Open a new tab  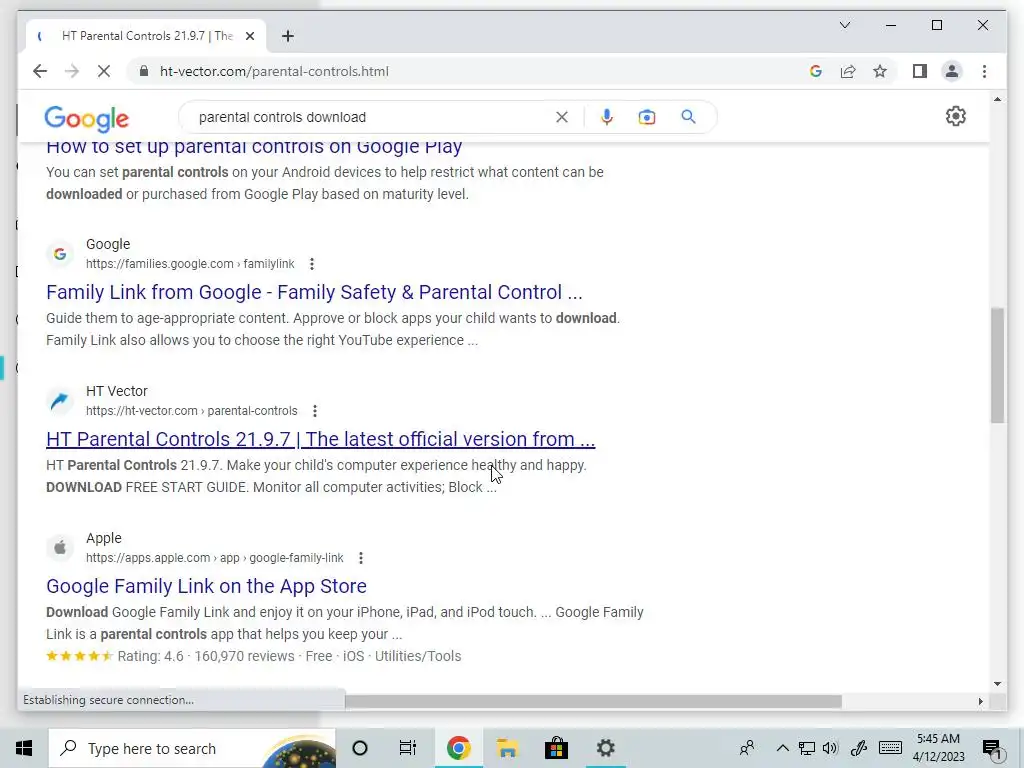(288, 36)
